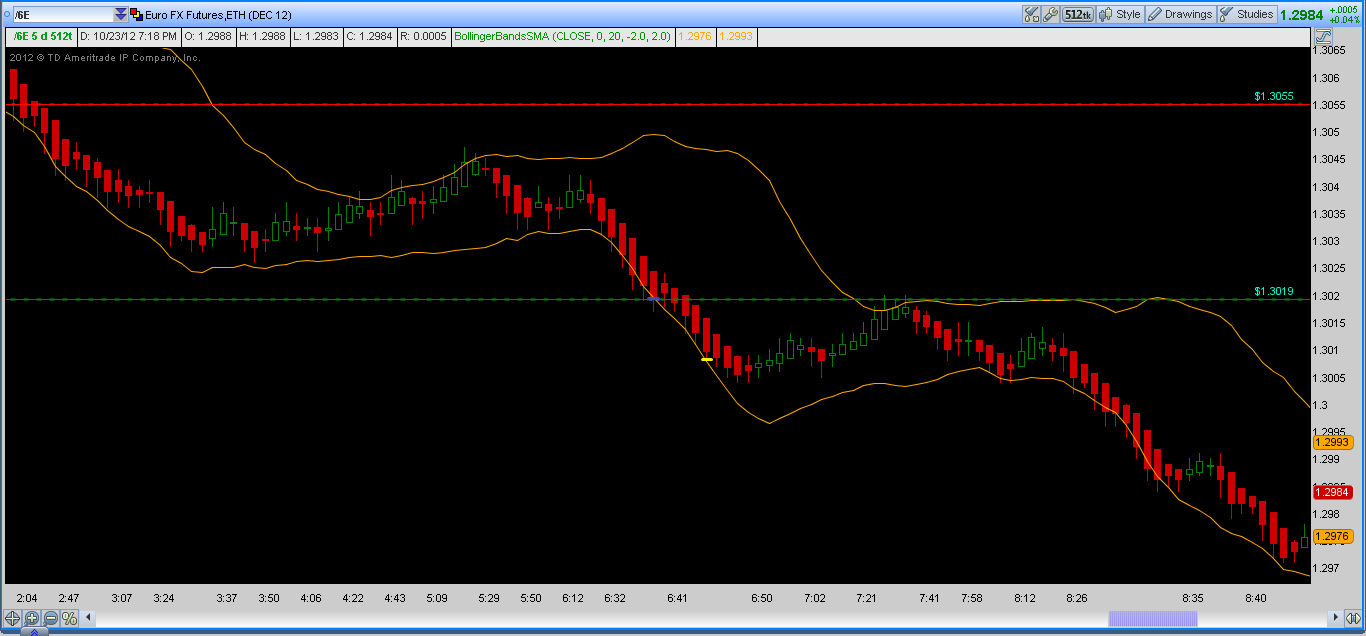Click the BollingerBandsSMA study label
Image resolution: width=1366 pixels, height=636 pixels.
(563, 36)
